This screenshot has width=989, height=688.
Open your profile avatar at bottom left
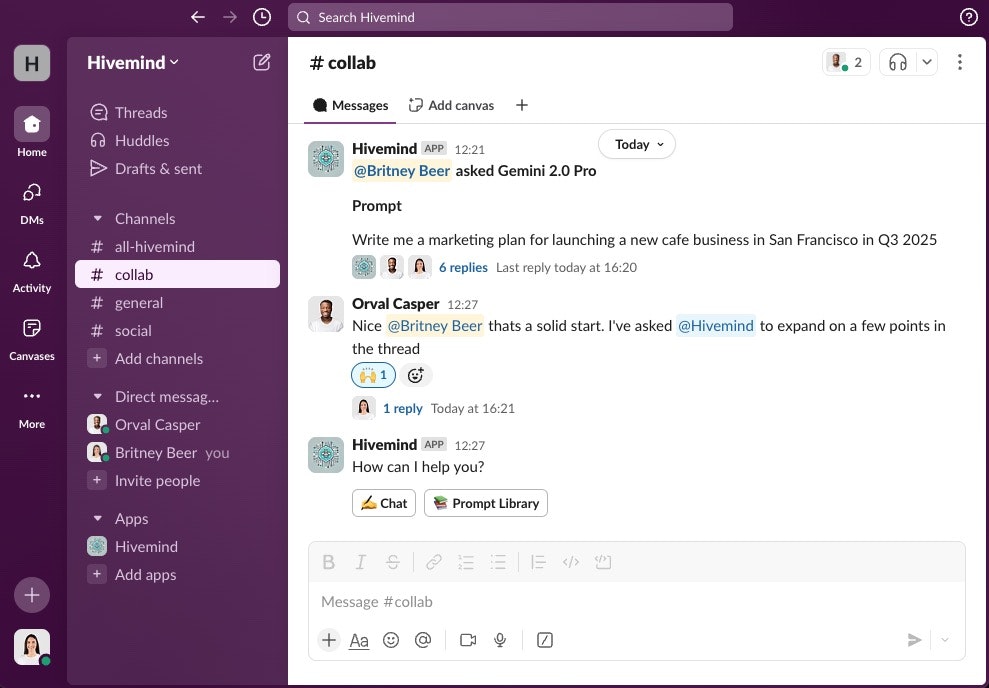[32, 646]
